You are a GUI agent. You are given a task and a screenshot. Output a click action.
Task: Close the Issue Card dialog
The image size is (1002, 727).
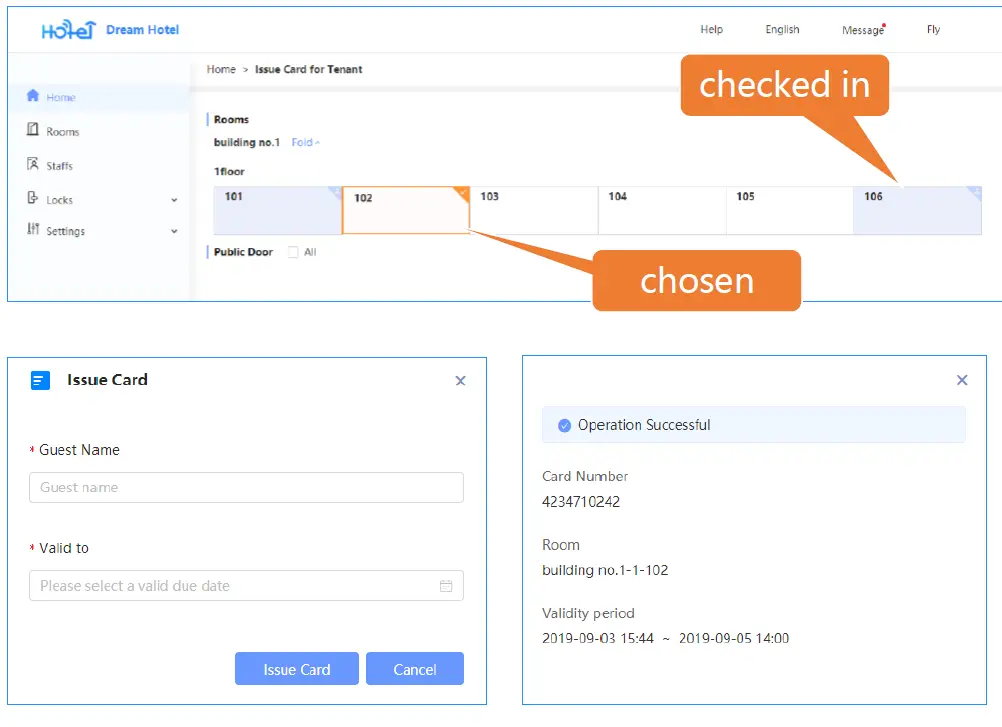[460, 381]
